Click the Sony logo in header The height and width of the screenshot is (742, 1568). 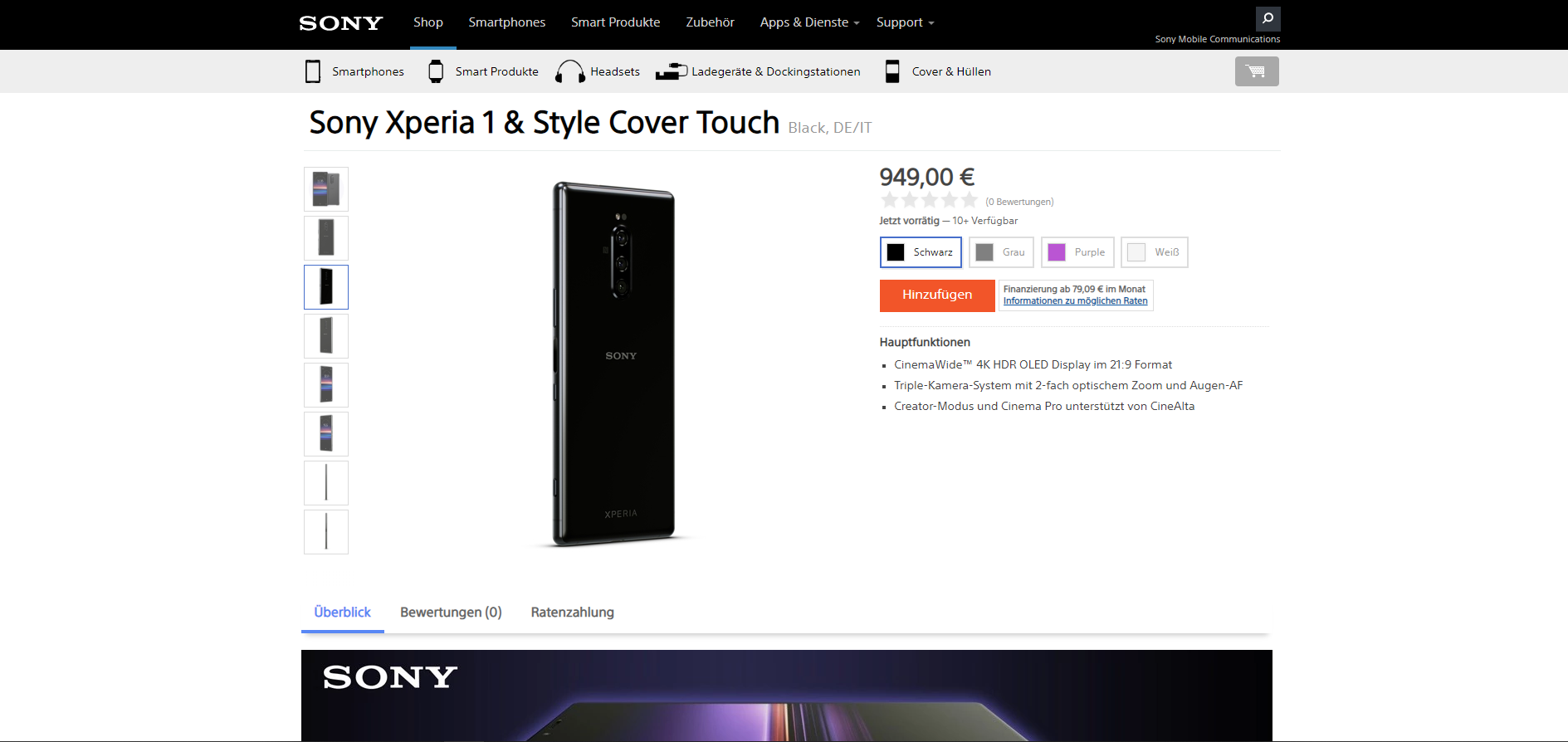point(341,23)
